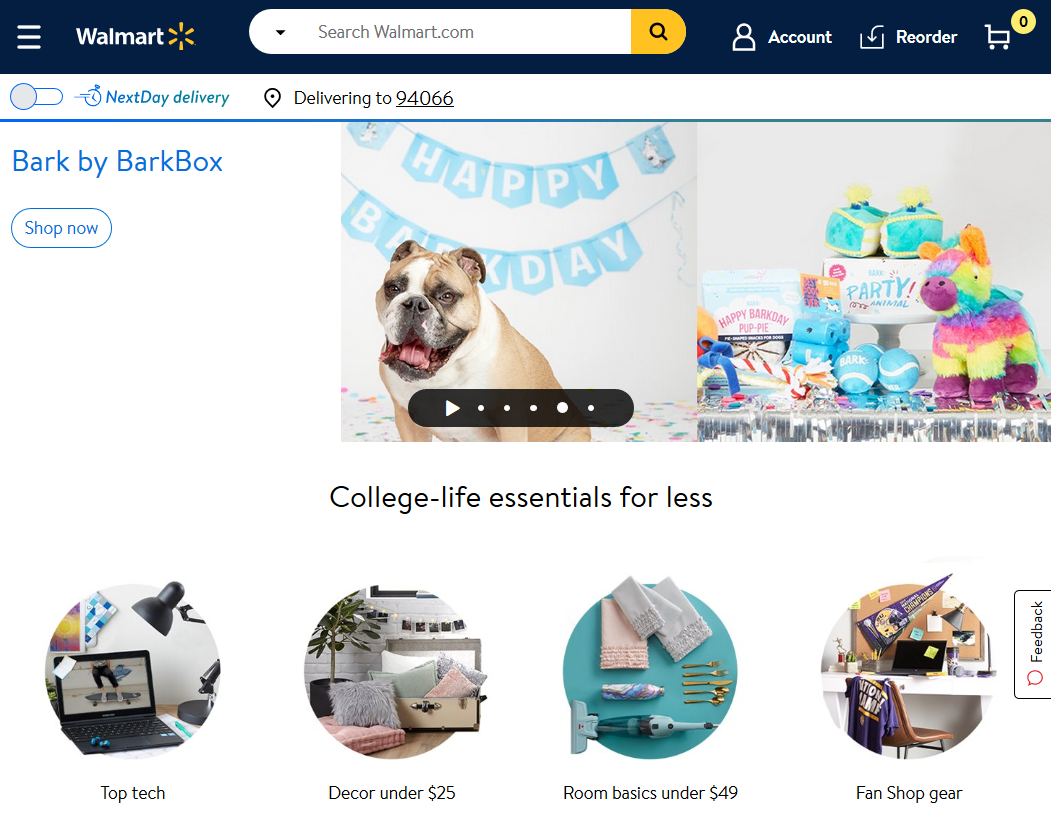Play the banner carousel
Image resolution: width=1052 pixels, height=824 pixels.
[x=452, y=408]
